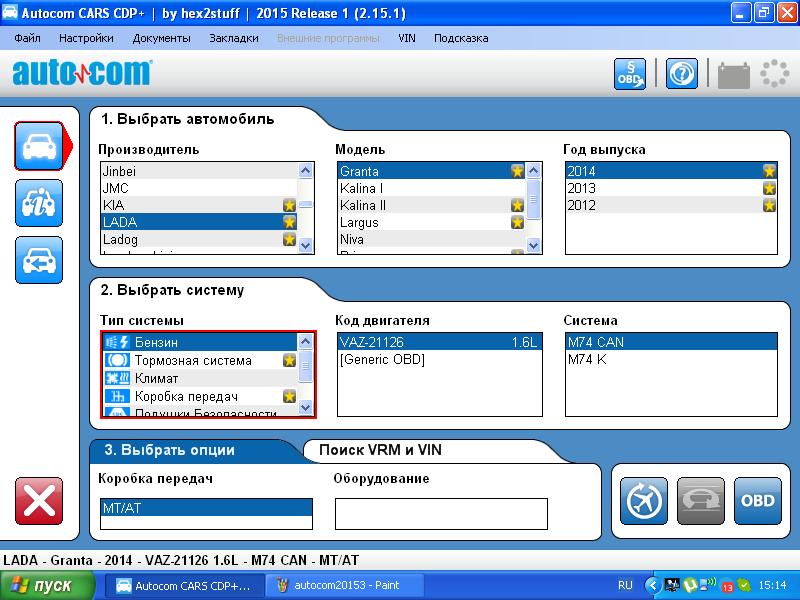
Task: Toggle favorite star for Kalina II model
Action: [x=517, y=205]
